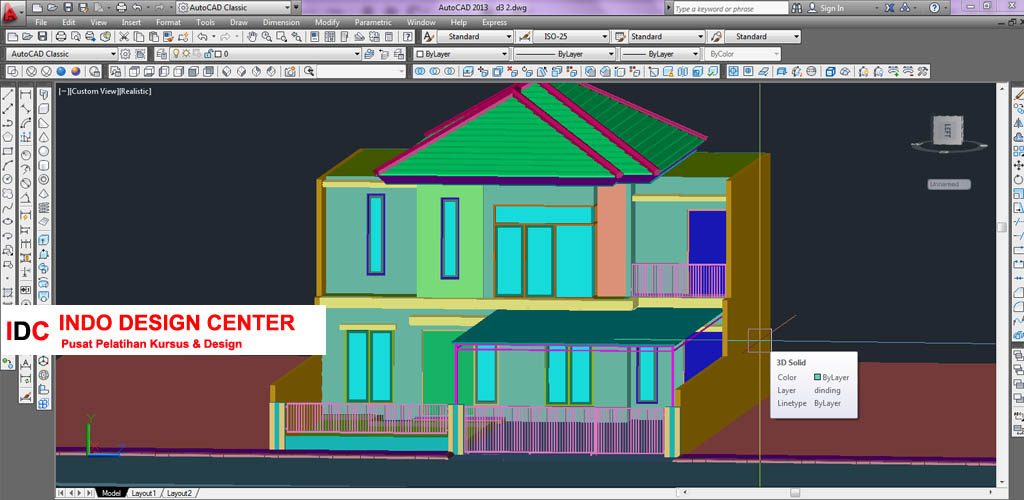Open the Draw menu
Viewport: 1024px width, 500px height.
tap(238, 22)
